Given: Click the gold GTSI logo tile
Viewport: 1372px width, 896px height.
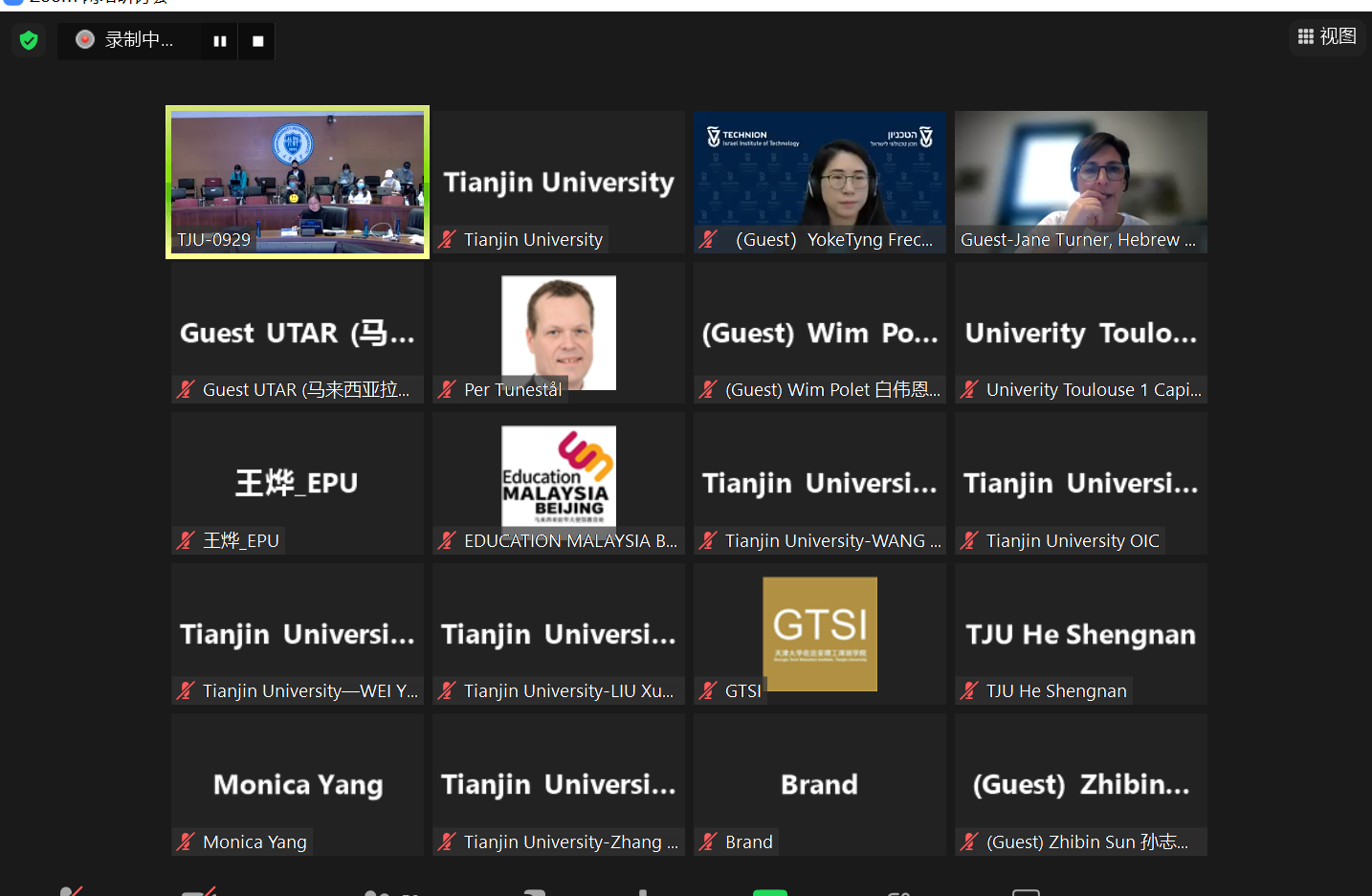Looking at the screenshot, I should coord(820,633).
